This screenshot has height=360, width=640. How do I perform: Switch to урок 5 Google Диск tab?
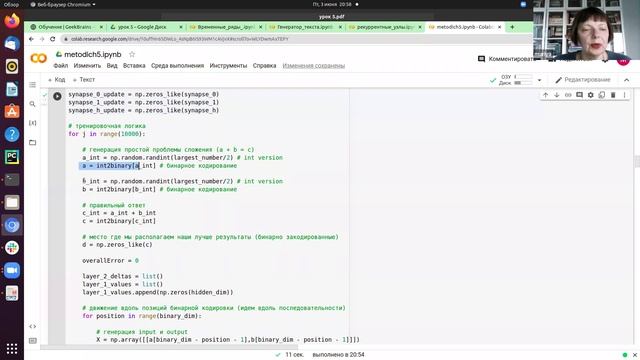(141, 27)
